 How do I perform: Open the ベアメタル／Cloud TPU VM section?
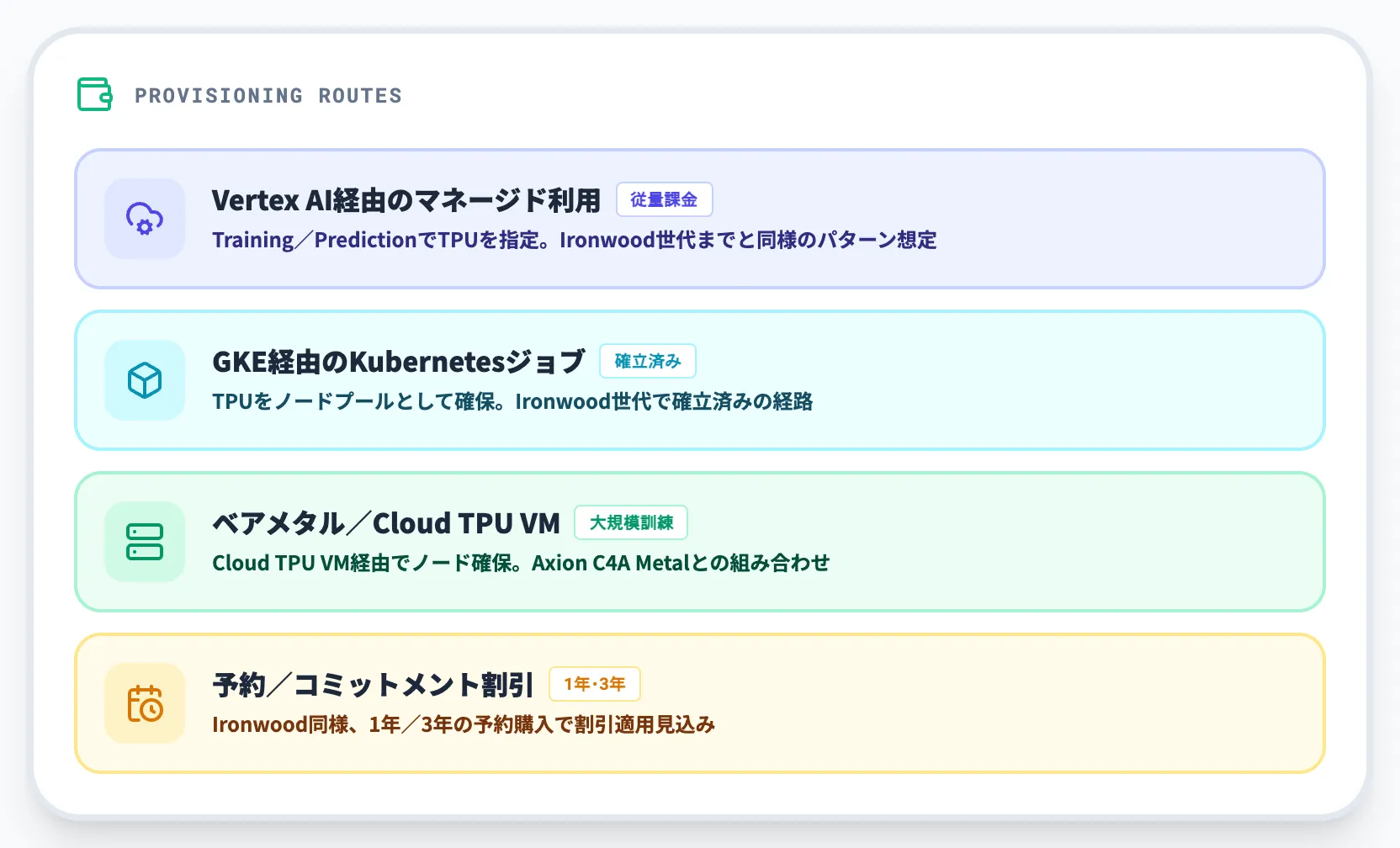(x=699, y=542)
